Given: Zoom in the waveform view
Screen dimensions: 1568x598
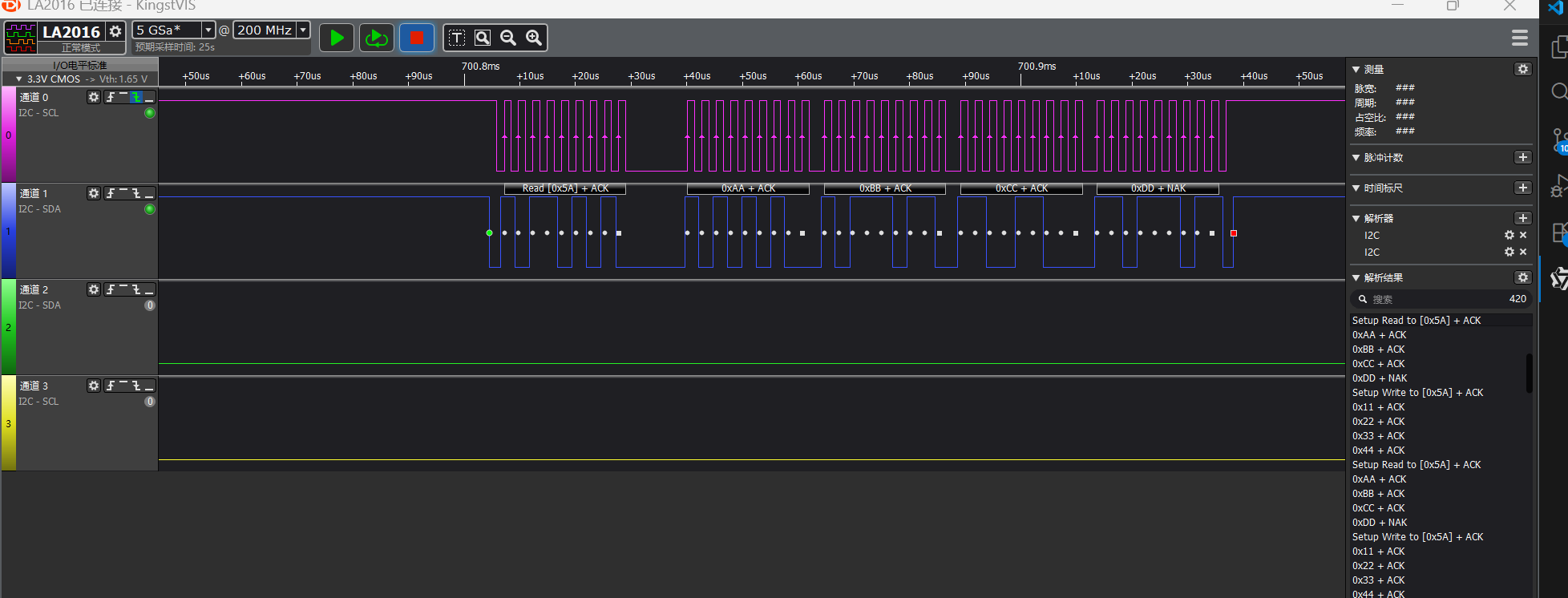Looking at the screenshot, I should tap(534, 38).
